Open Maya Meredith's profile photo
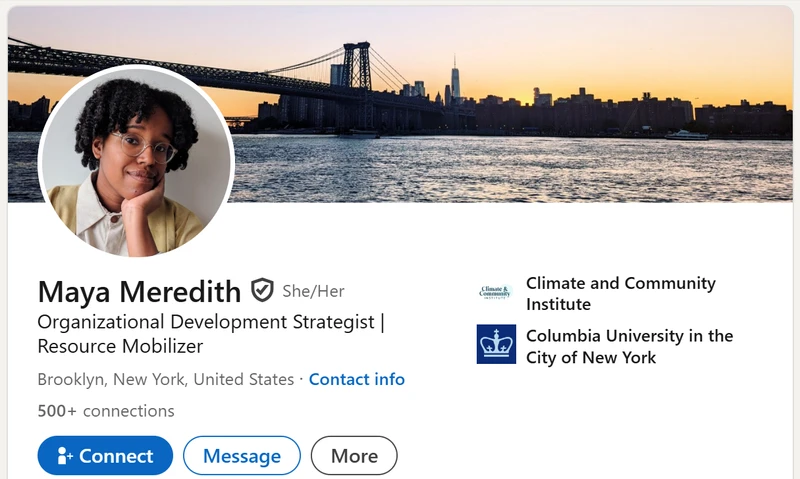 [x=136, y=162]
